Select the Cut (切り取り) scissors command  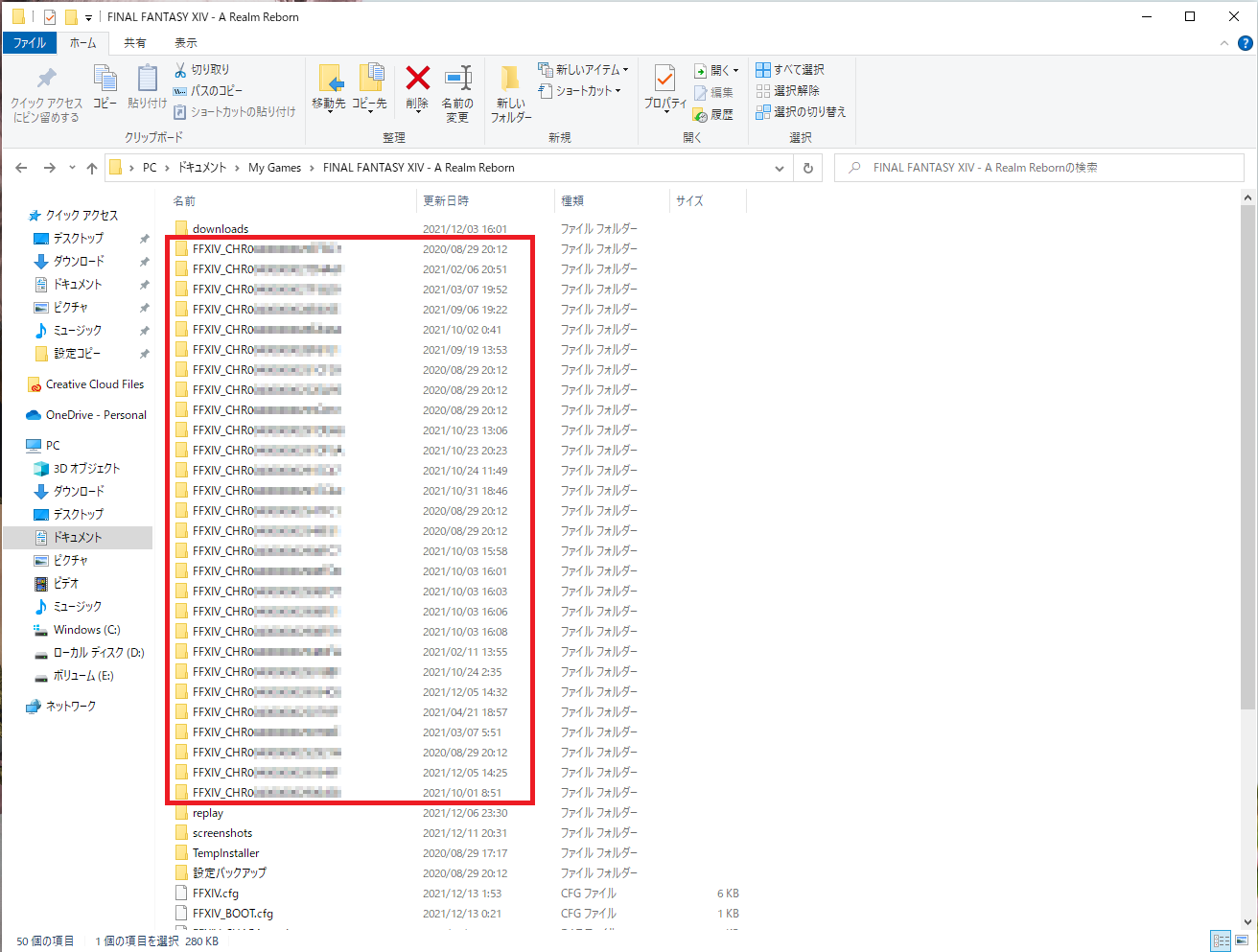coord(202,70)
